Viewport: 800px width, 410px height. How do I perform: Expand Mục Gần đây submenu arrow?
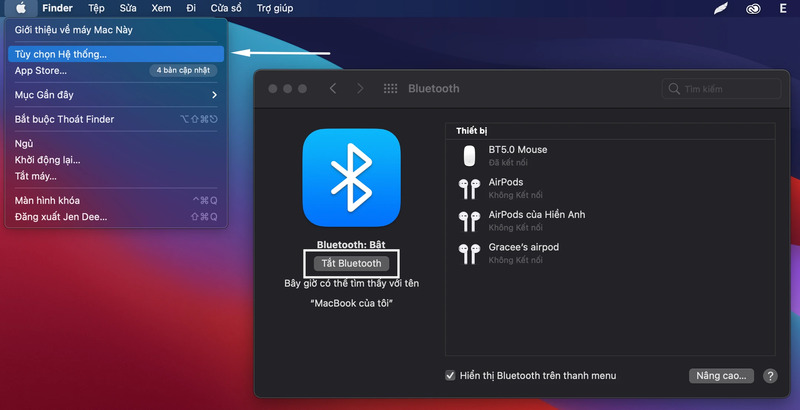[214, 95]
